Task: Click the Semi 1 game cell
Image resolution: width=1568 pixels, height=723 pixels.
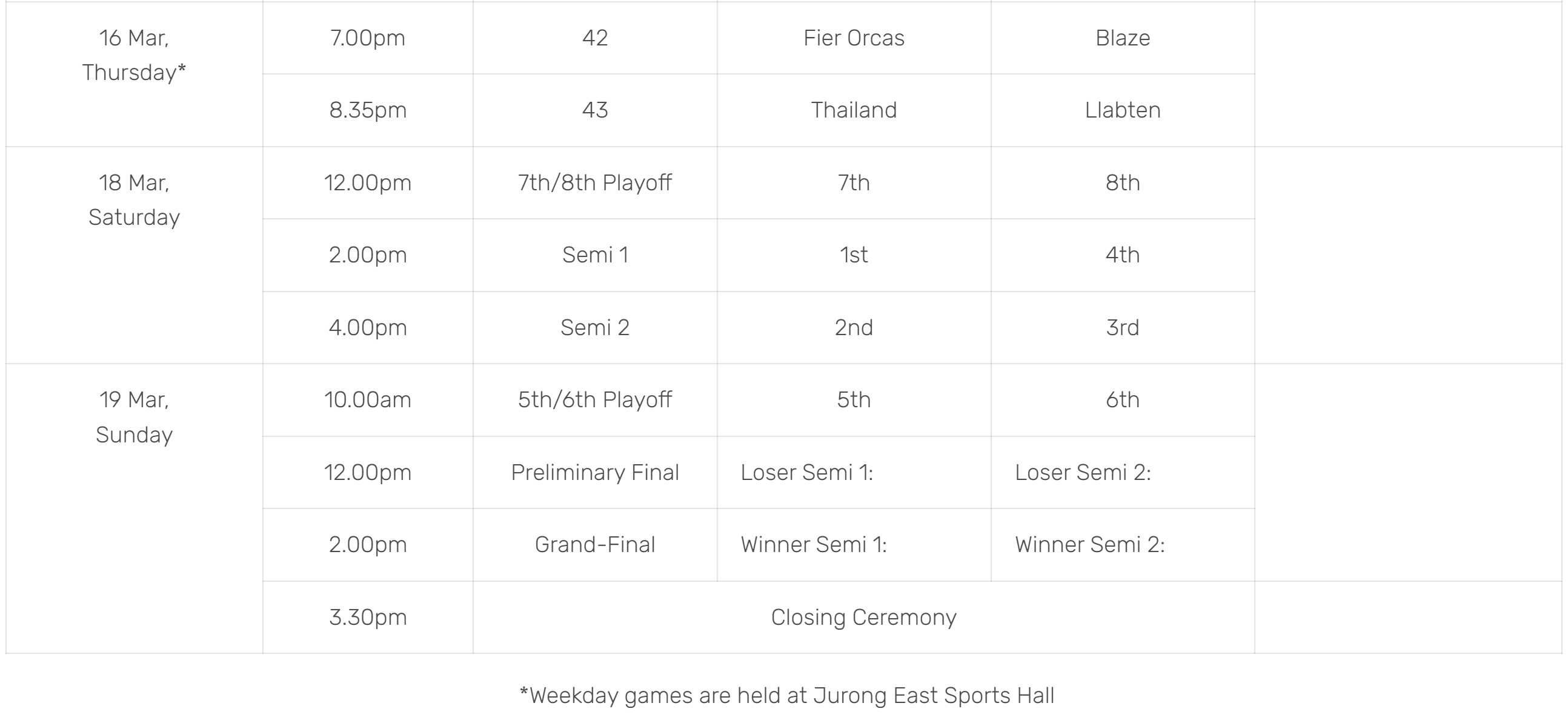Action: [595, 255]
